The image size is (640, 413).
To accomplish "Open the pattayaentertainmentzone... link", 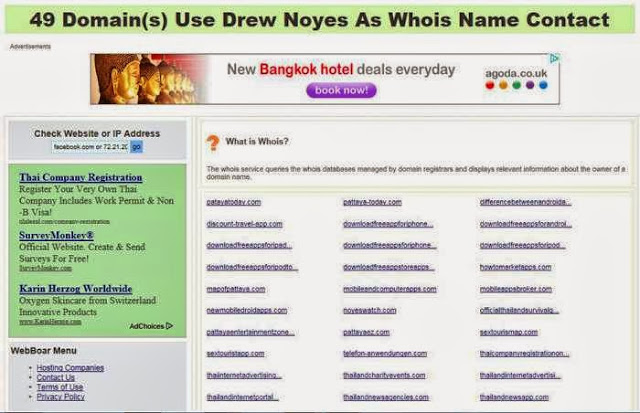I will click(250, 332).
